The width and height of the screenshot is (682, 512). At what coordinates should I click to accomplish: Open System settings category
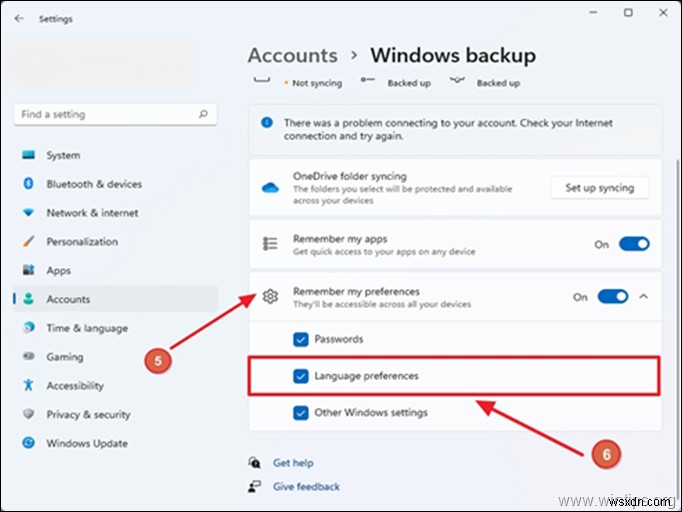[x=116, y=155]
